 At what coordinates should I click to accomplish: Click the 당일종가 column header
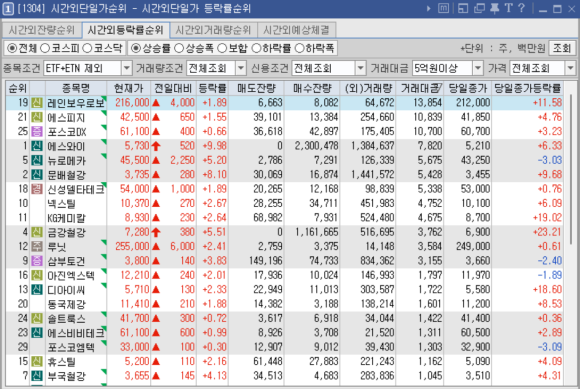pos(468,88)
